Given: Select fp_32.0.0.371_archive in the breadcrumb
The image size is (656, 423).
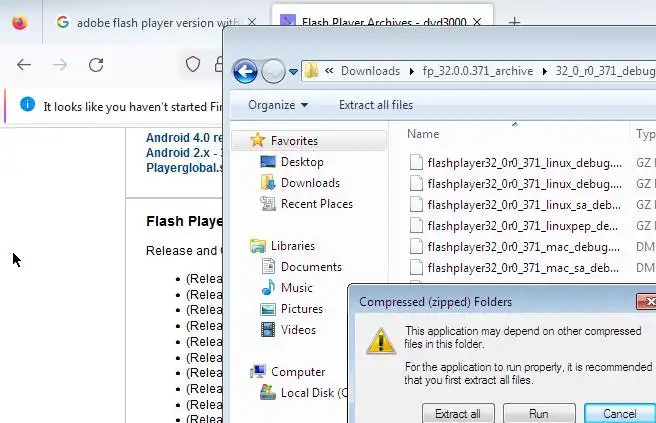Looking at the screenshot, I should point(478,71).
